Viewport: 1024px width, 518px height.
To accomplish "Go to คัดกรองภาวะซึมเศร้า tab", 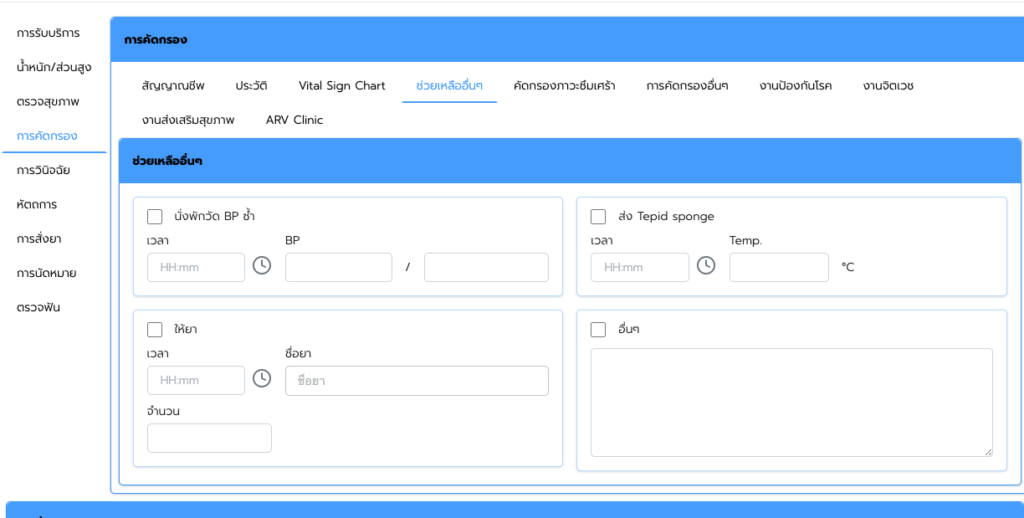I will (x=564, y=86).
